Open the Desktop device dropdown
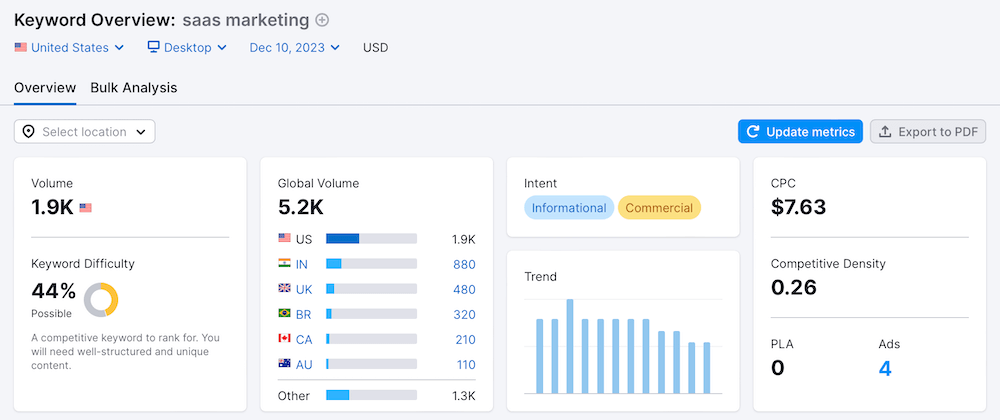 [x=187, y=47]
